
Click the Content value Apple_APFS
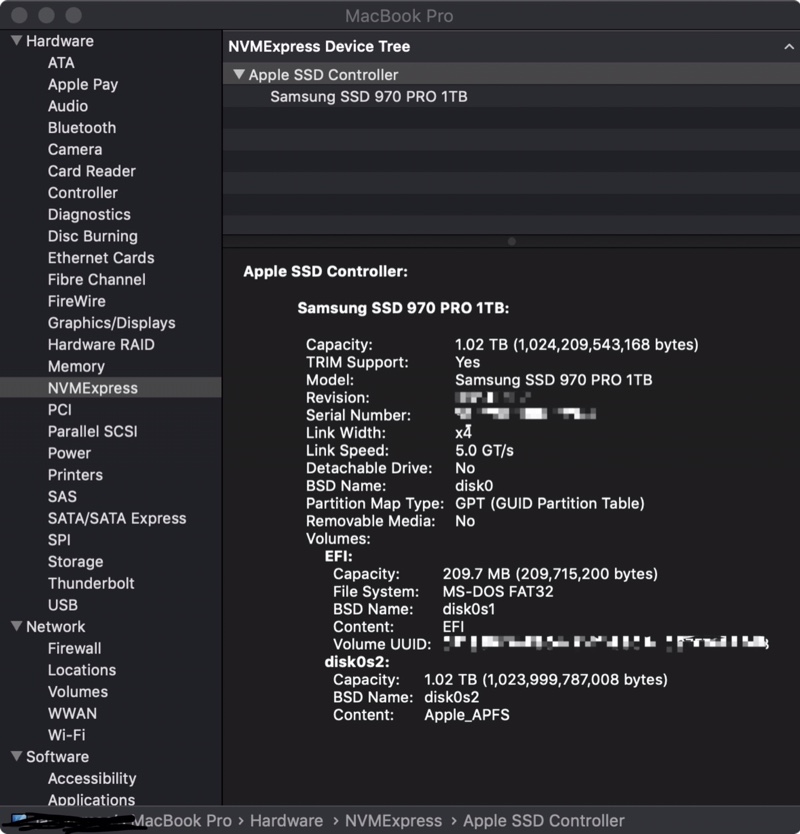tap(467, 715)
